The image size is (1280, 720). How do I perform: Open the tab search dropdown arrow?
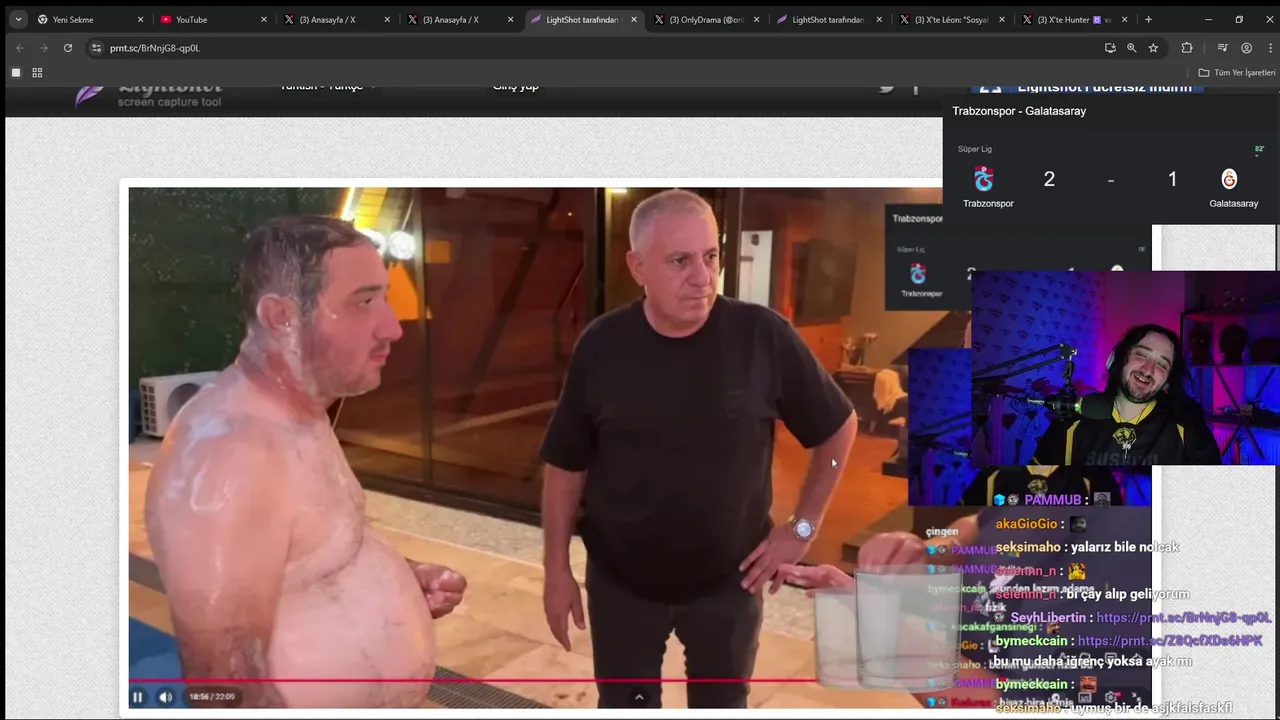coord(18,19)
